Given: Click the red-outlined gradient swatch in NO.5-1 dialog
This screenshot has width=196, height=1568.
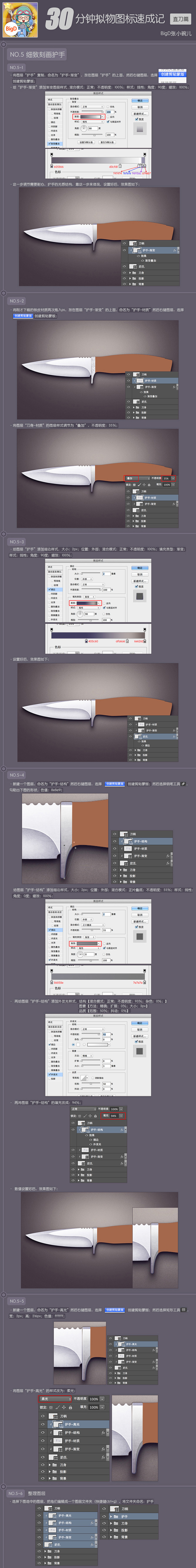Looking at the screenshot, I should click(x=89, y=116).
